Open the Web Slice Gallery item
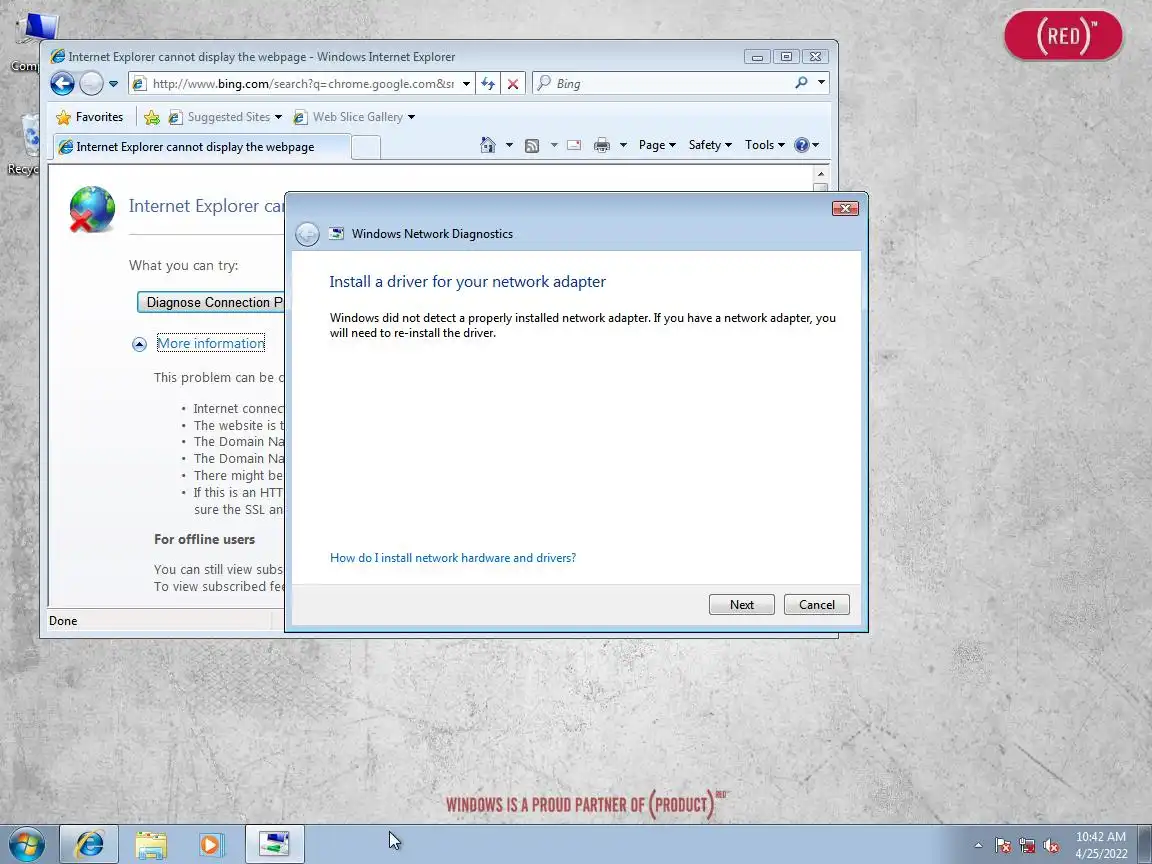Screen dimensions: 1152x864 [354, 117]
